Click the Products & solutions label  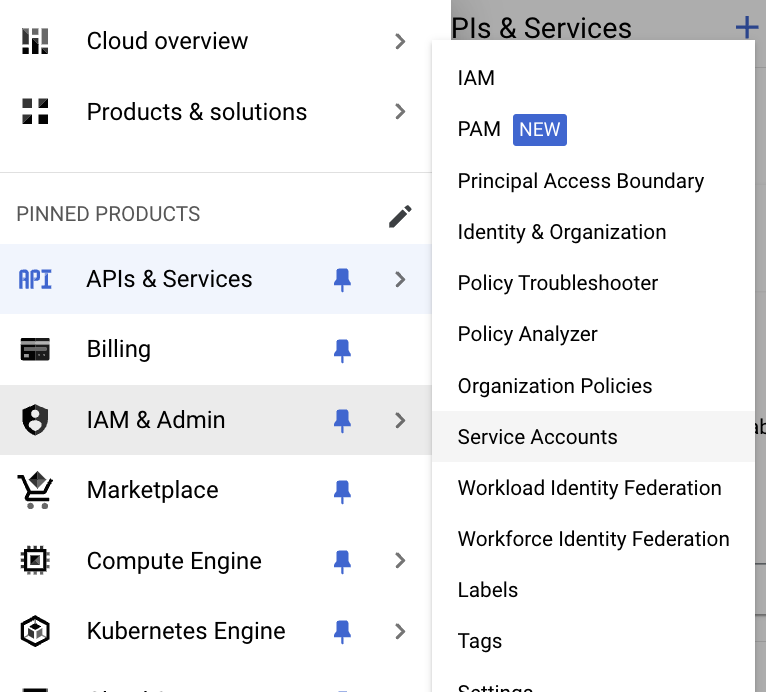click(x=197, y=112)
